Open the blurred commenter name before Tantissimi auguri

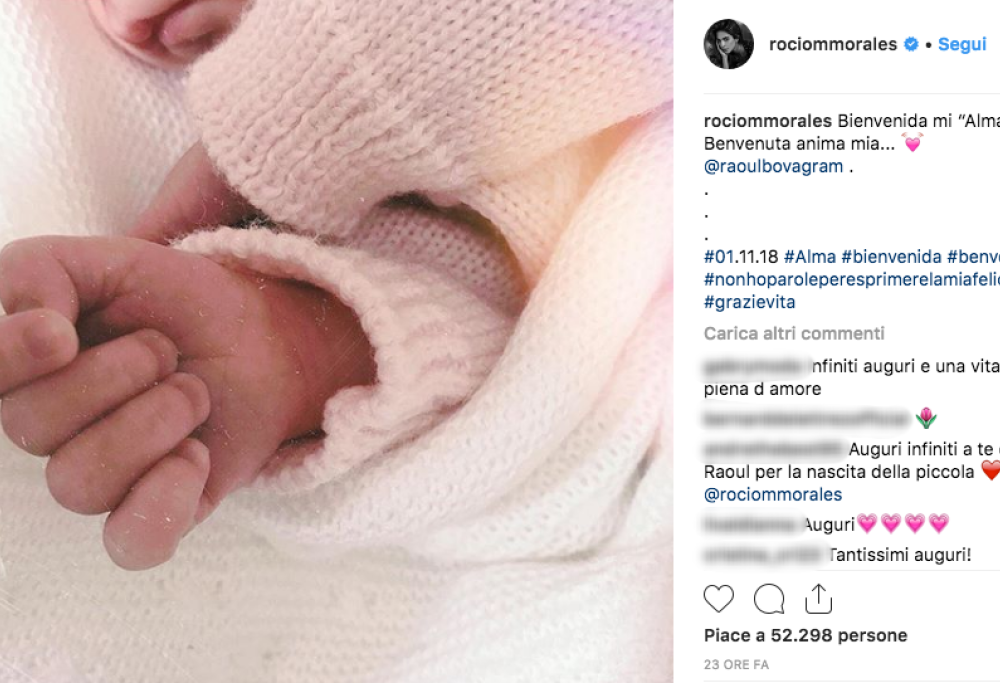pos(764,555)
